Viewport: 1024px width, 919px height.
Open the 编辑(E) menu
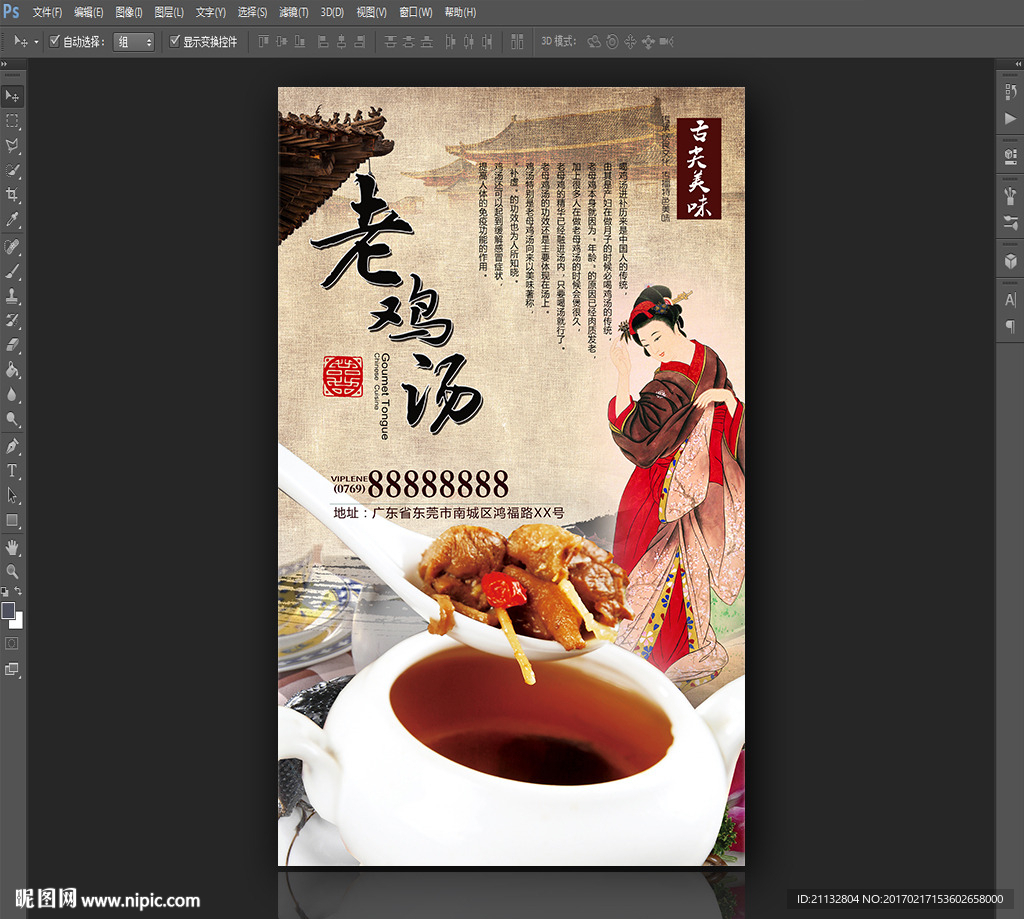[88, 12]
